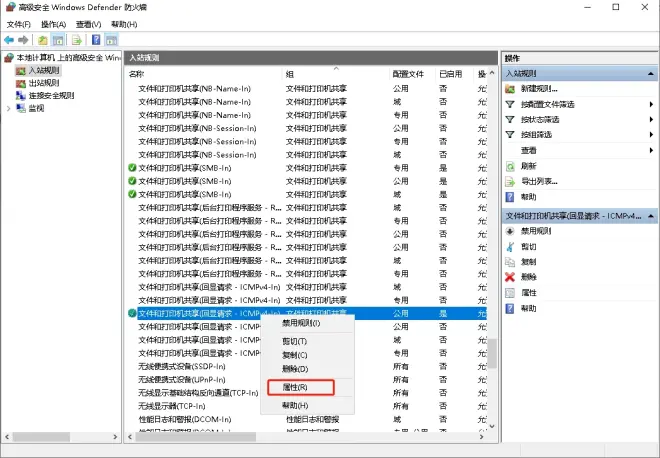660x458 pixels.
Task: Open the 按配置文件筛选 submenu arrow
Action: pyautogui.click(x=651, y=104)
